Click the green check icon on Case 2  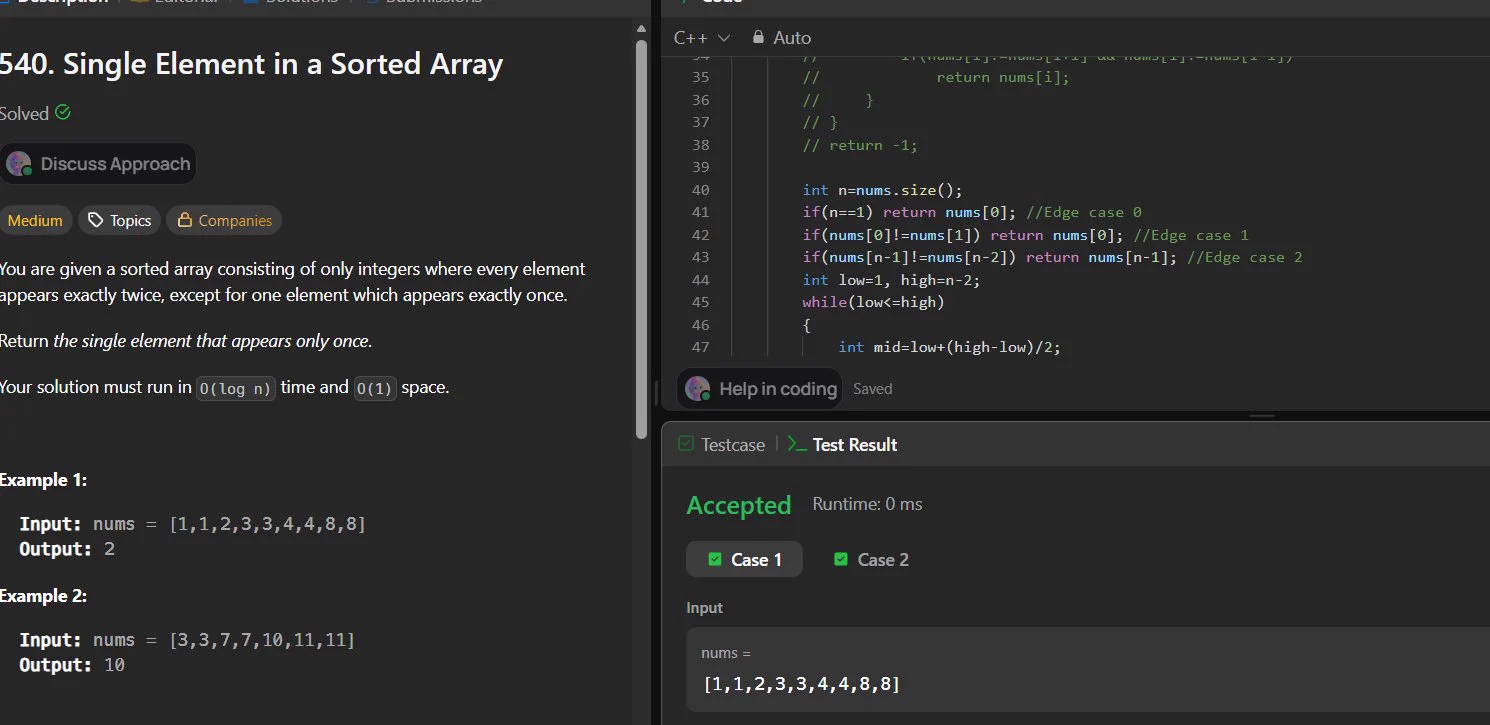[841, 559]
